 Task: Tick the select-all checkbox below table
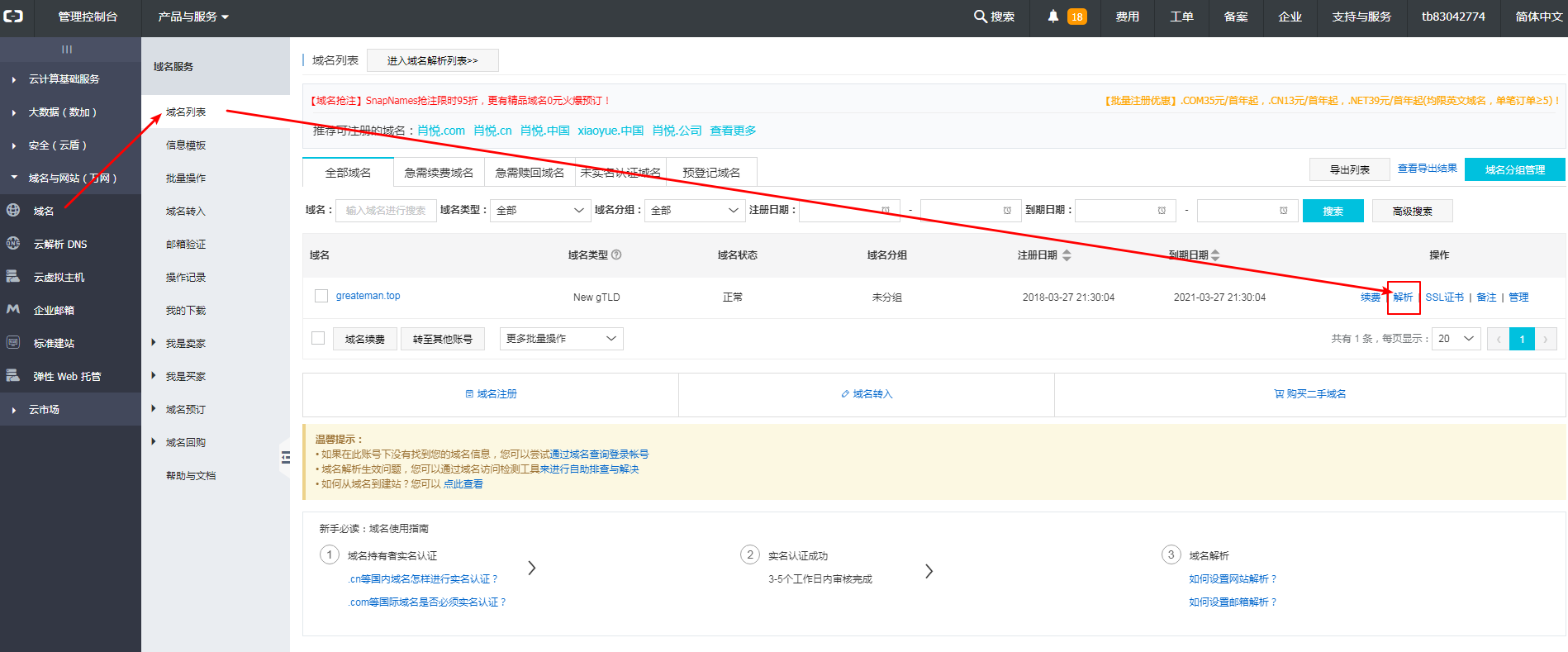318,338
